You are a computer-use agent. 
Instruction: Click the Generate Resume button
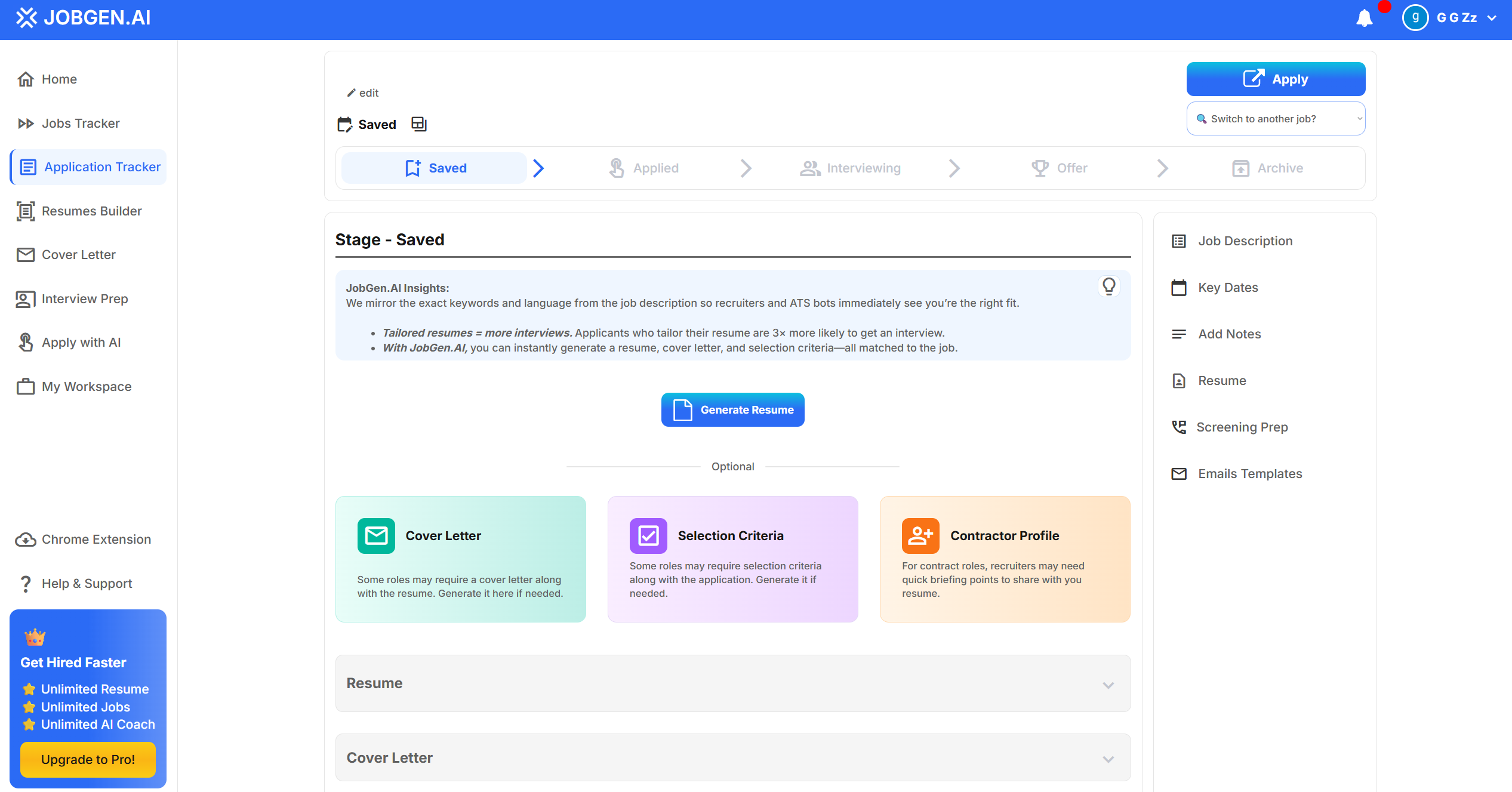[x=732, y=409]
